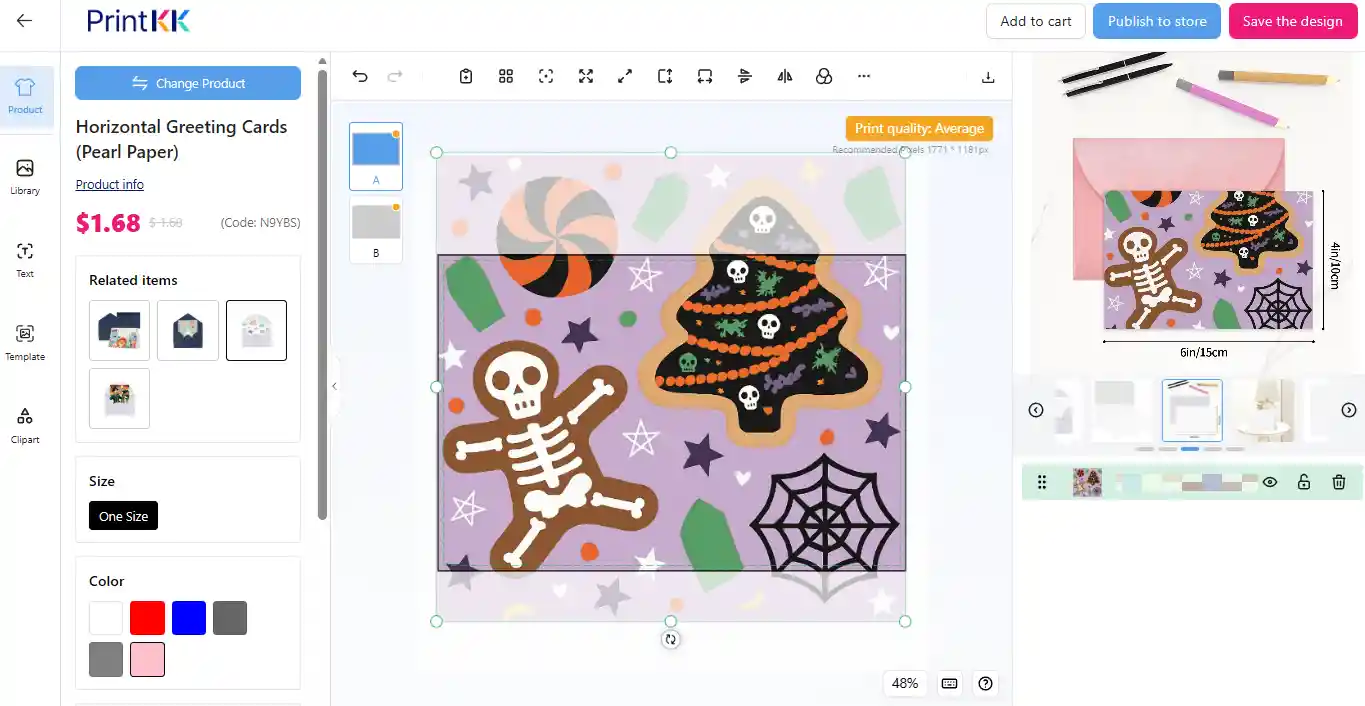Screen dimensions: 1365x706
Task: Expand more toolbar options with the ellipsis
Action: click(863, 76)
